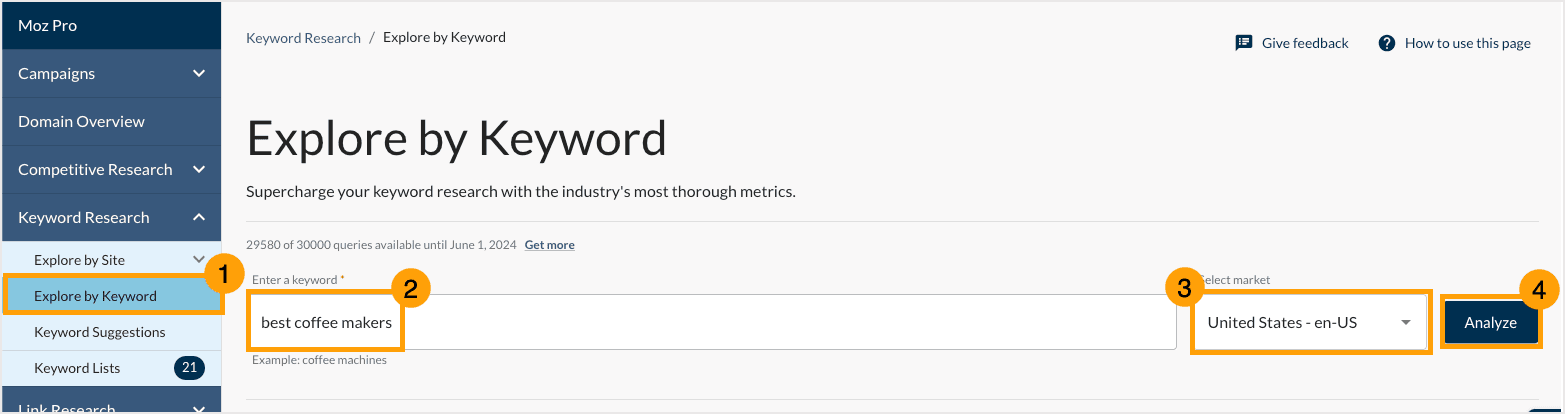Collapse the Keyword Research section chevron
Viewport: 1565px width, 414px height.
(x=199, y=218)
